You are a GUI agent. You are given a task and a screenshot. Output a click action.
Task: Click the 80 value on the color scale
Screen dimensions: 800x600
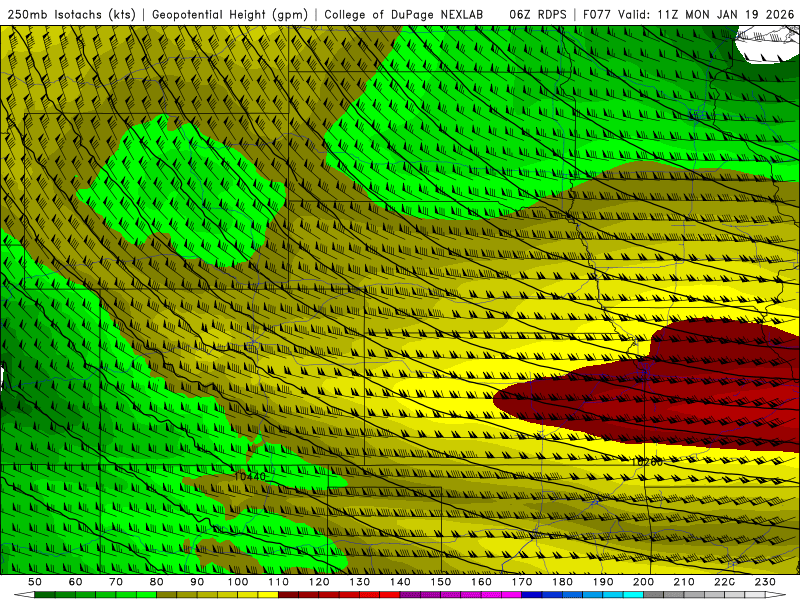tap(157, 582)
